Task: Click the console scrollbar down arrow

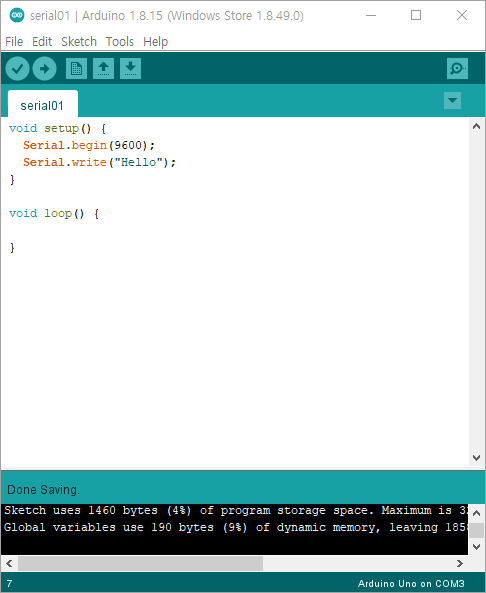Action: (477, 547)
